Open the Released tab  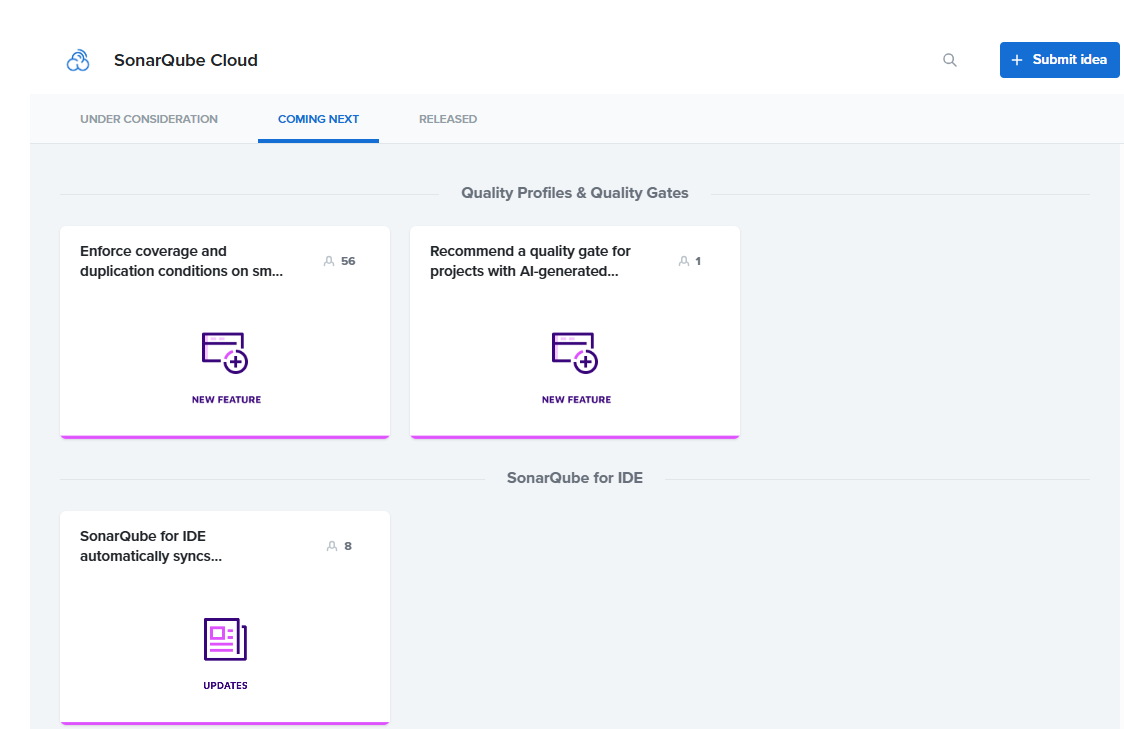pos(448,119)
